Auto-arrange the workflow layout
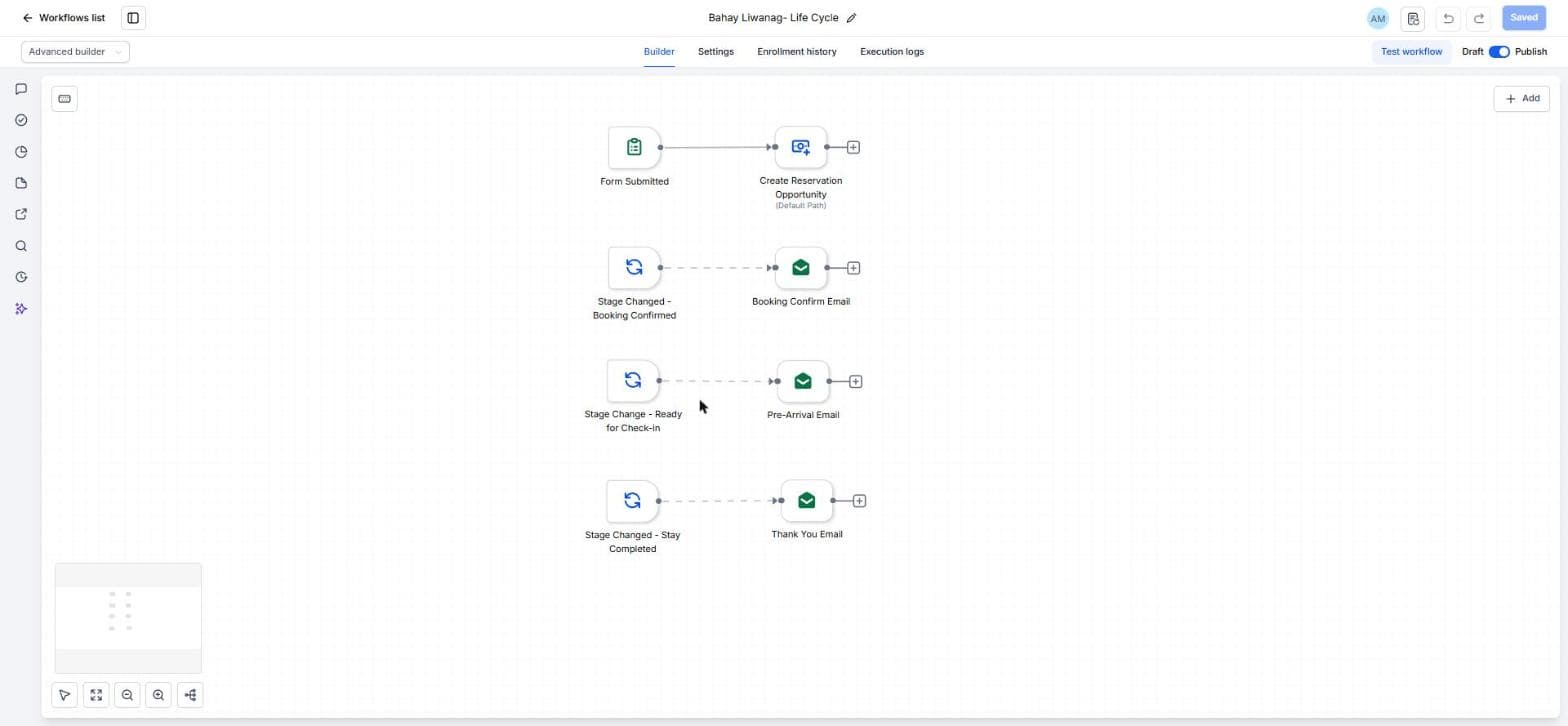The height and width of the screenshot is (726, 1568). [190, 695]
